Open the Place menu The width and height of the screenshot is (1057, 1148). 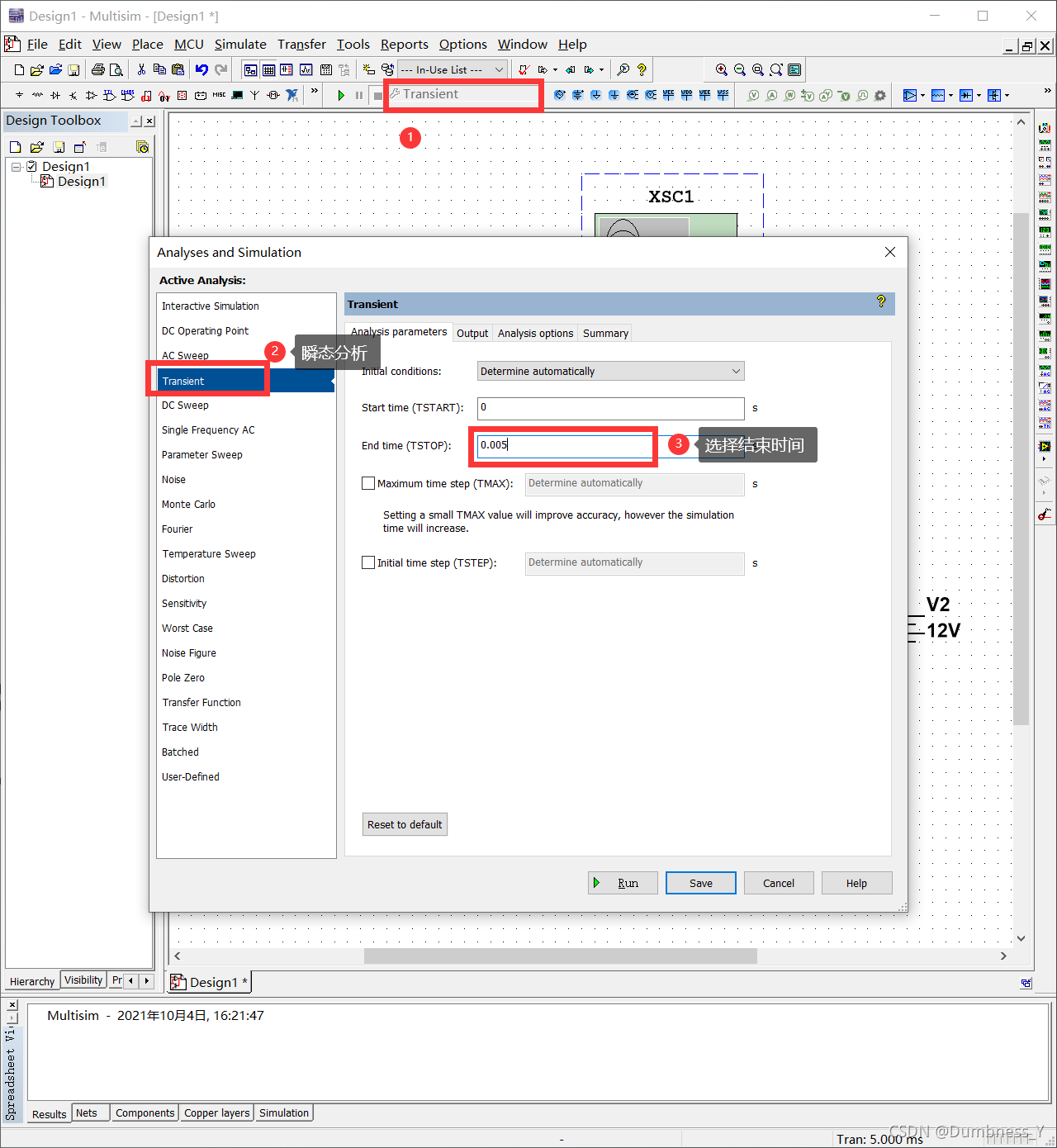(x=148, y=44)
